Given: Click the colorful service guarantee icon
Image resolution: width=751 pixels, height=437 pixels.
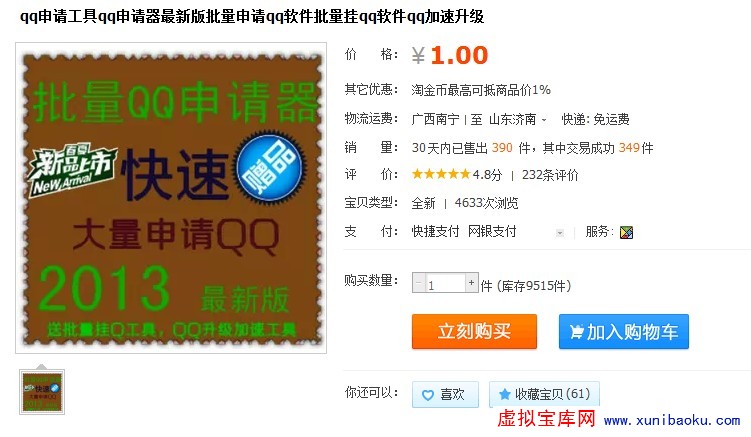Looking at the screenshot, I should (626, 232).
